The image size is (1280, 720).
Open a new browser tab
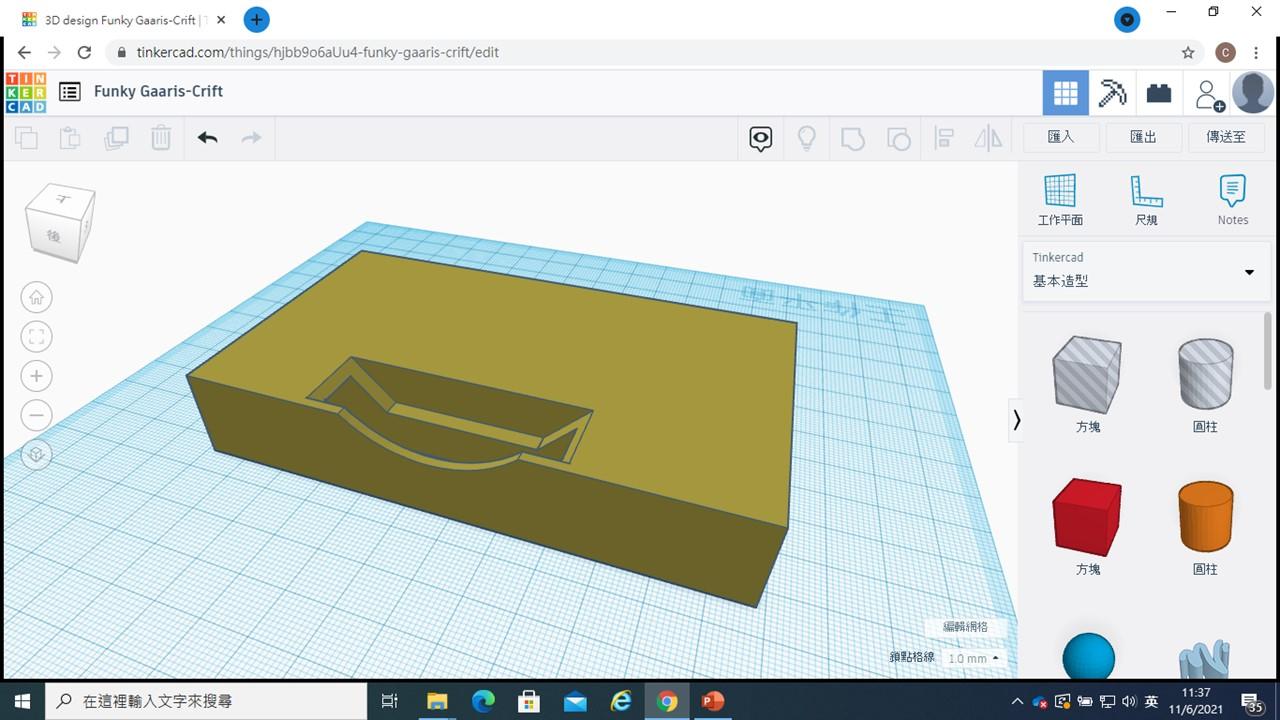click(256, 19)
